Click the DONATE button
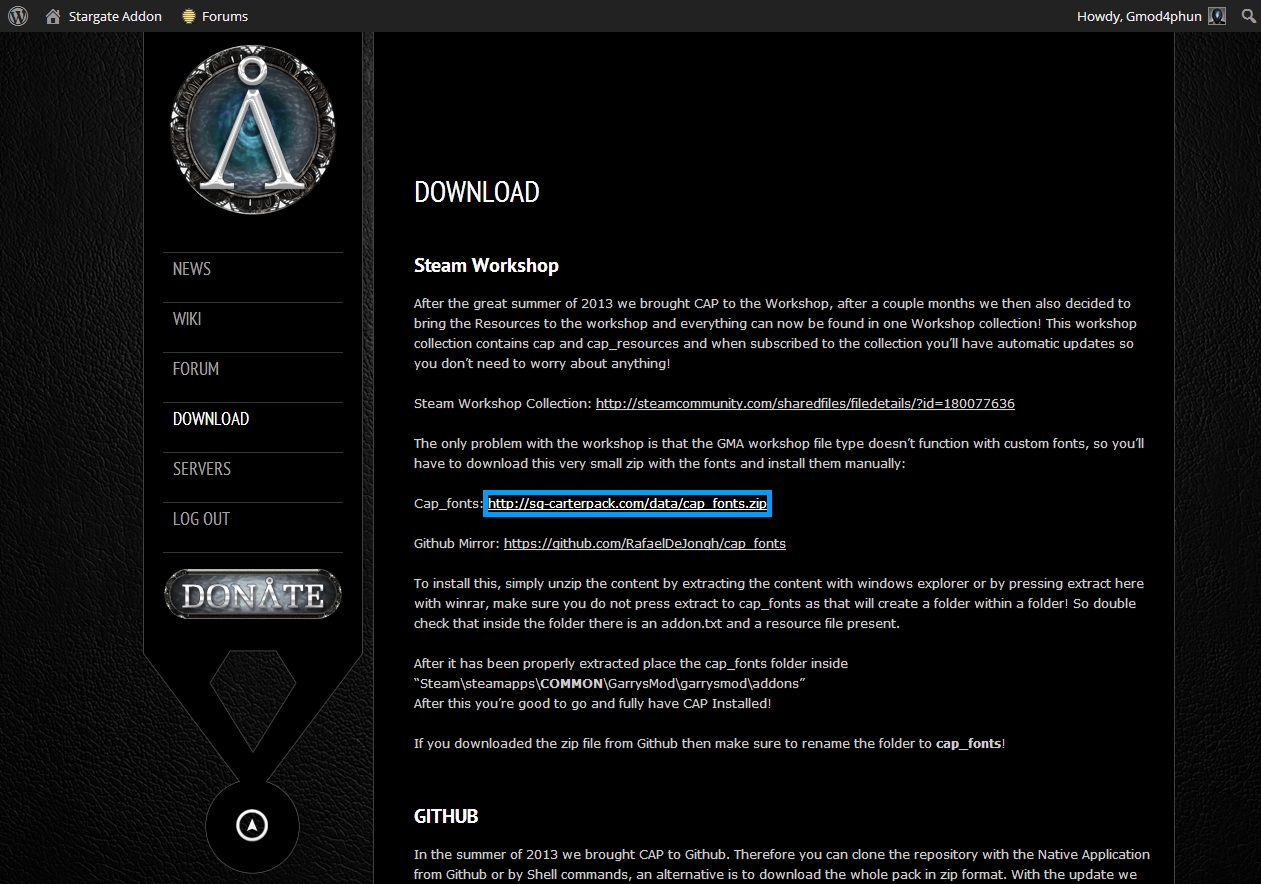The image size is (1261, 884). tap(253, 594)
